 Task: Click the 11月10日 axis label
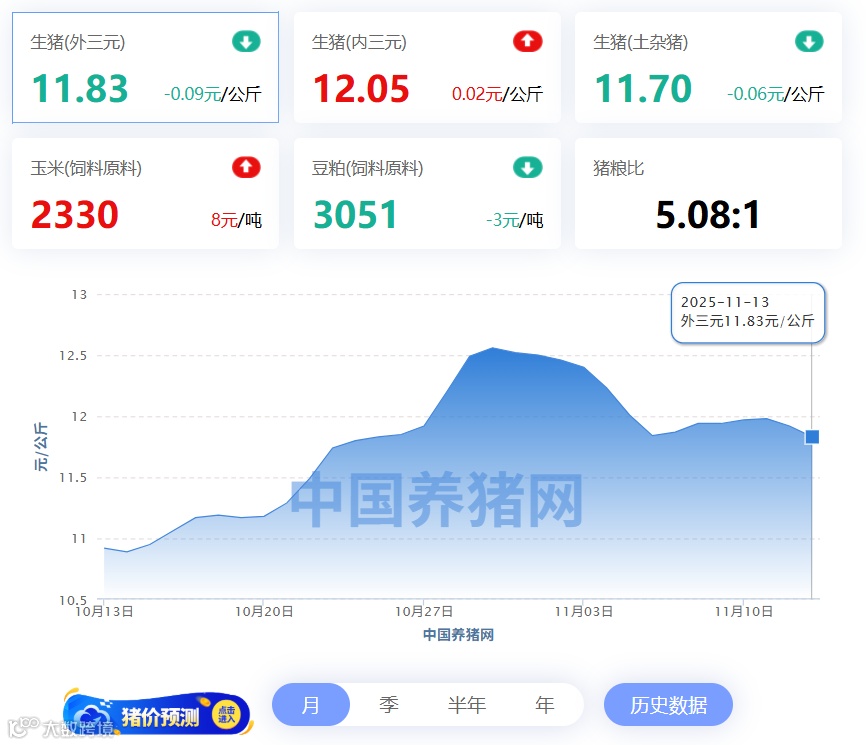tap(744, 611)
